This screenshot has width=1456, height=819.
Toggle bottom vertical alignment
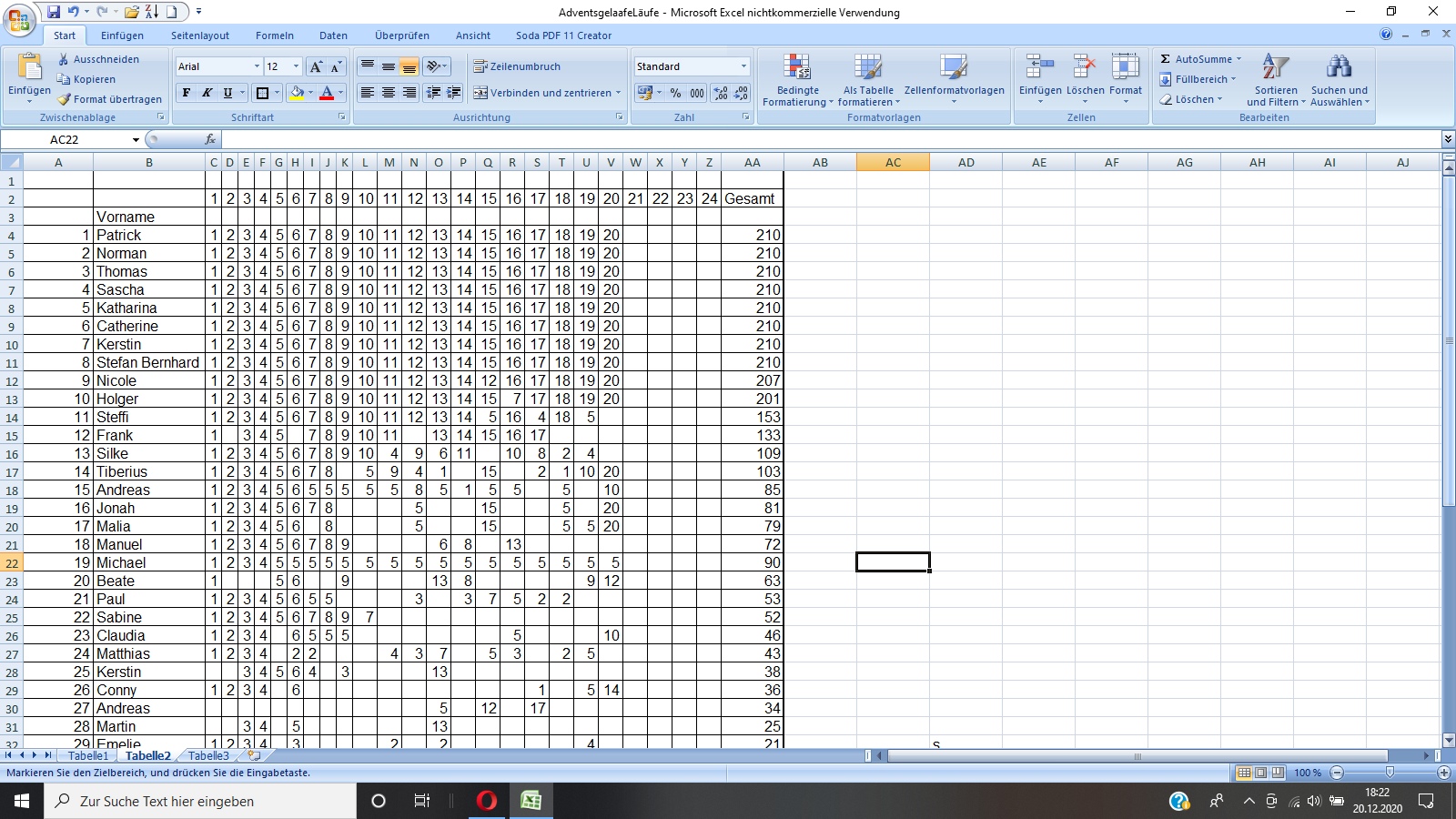click(409, 66)
